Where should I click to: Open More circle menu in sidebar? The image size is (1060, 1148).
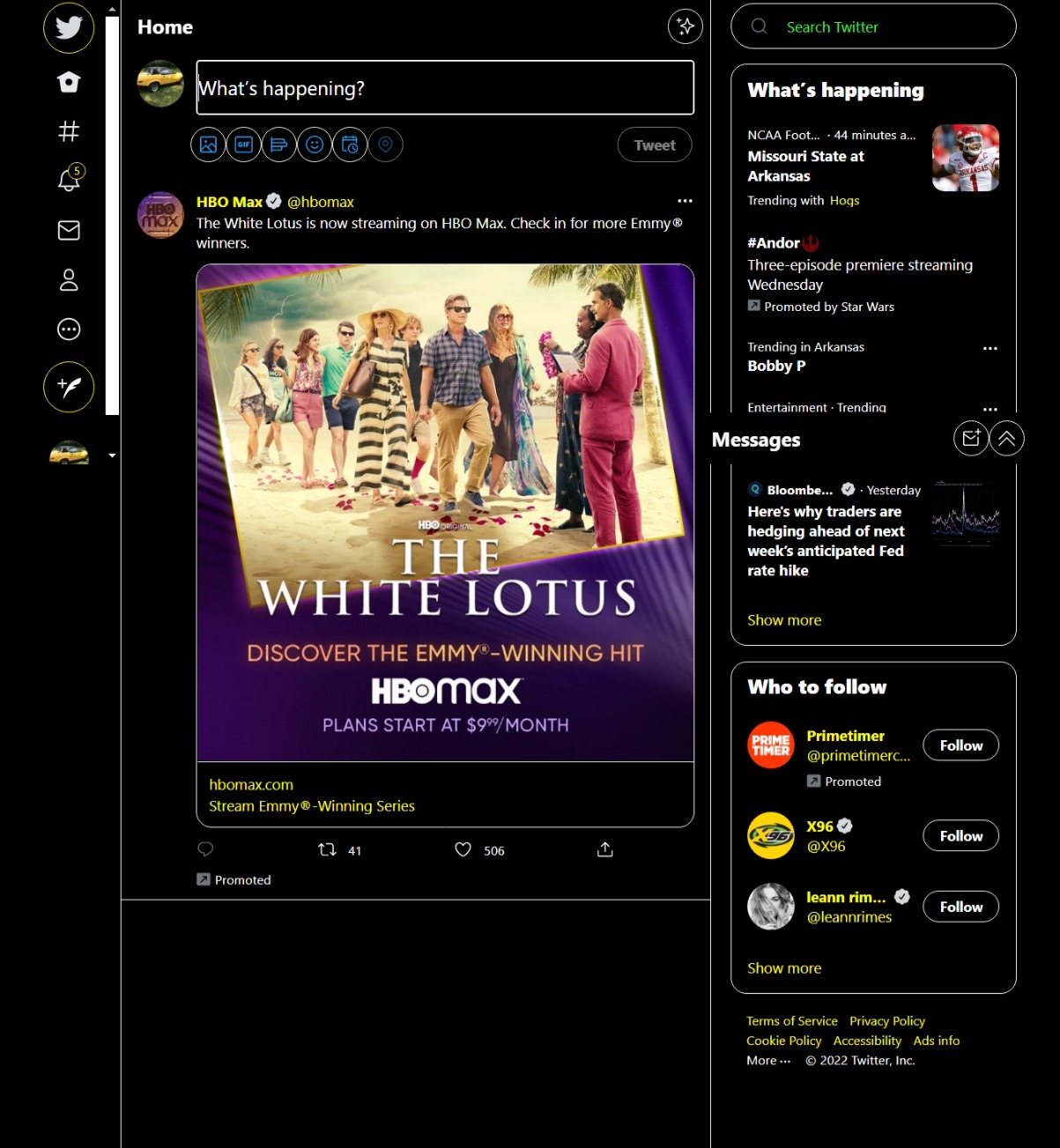(x=69, y=330)
